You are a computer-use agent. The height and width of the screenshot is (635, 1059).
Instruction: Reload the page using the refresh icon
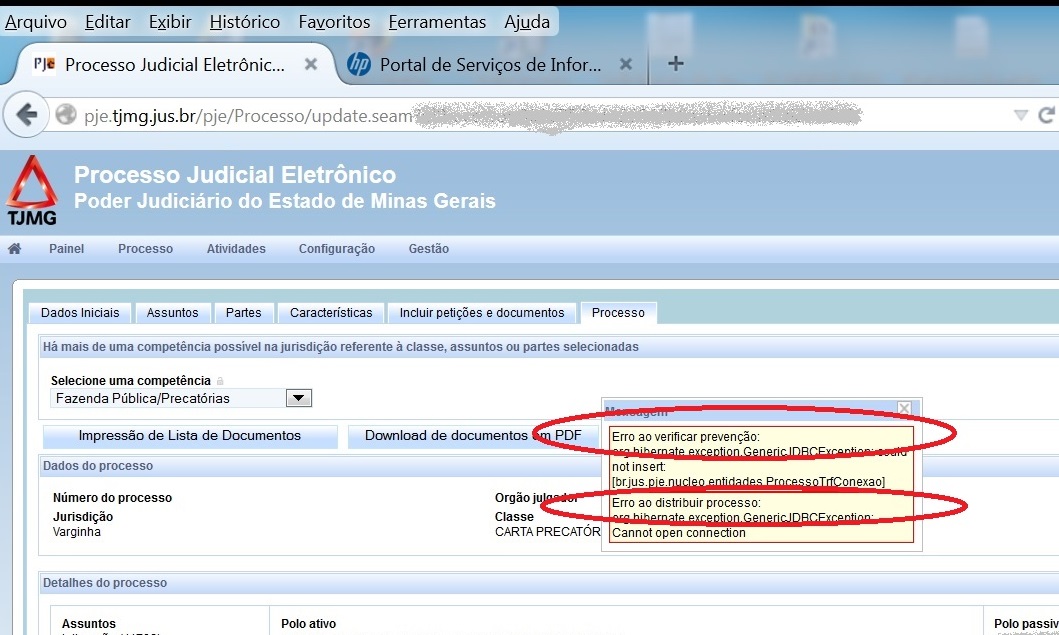[1046, 114]
